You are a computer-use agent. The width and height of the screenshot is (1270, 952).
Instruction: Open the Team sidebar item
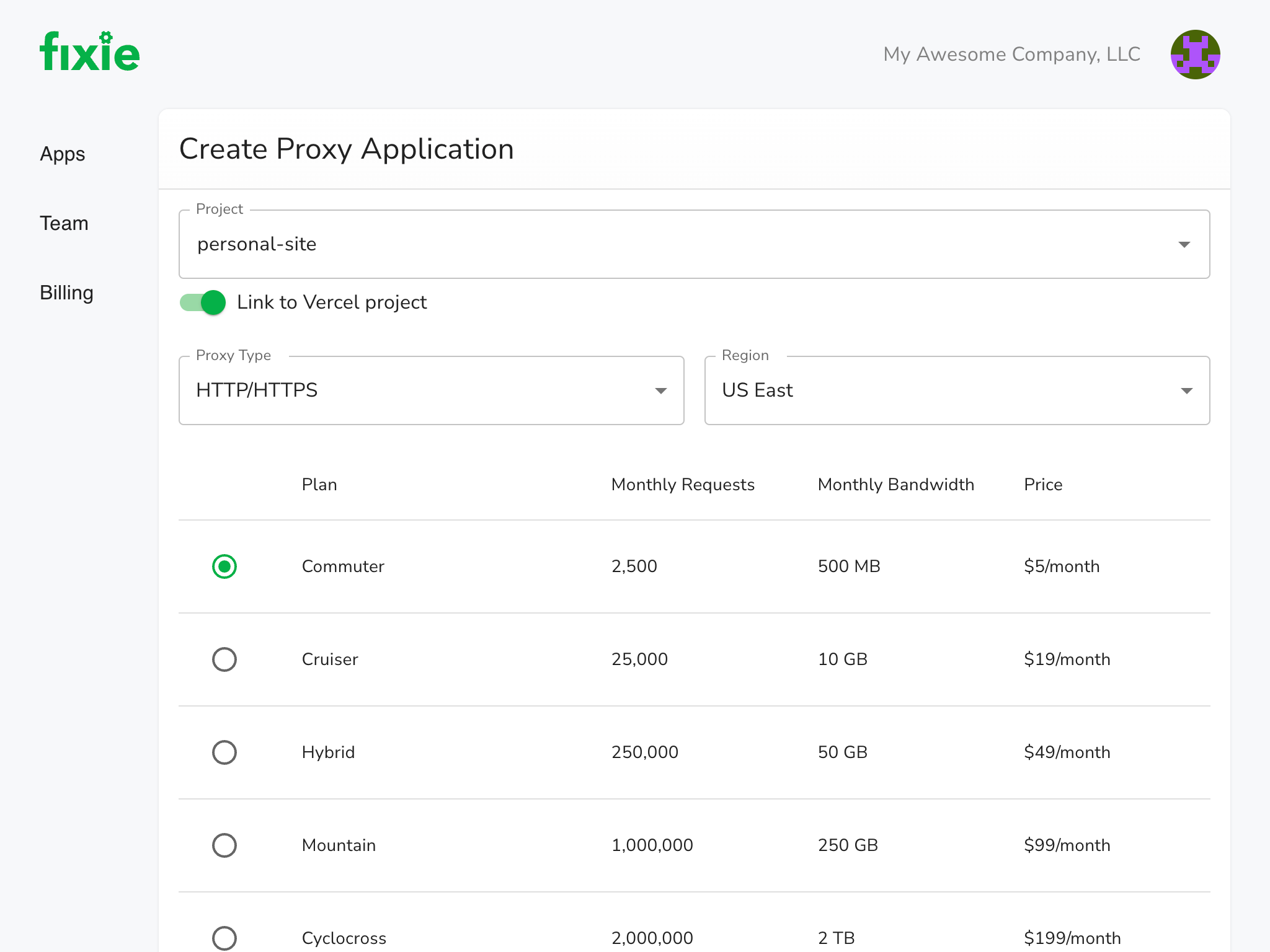pos(64,224)
